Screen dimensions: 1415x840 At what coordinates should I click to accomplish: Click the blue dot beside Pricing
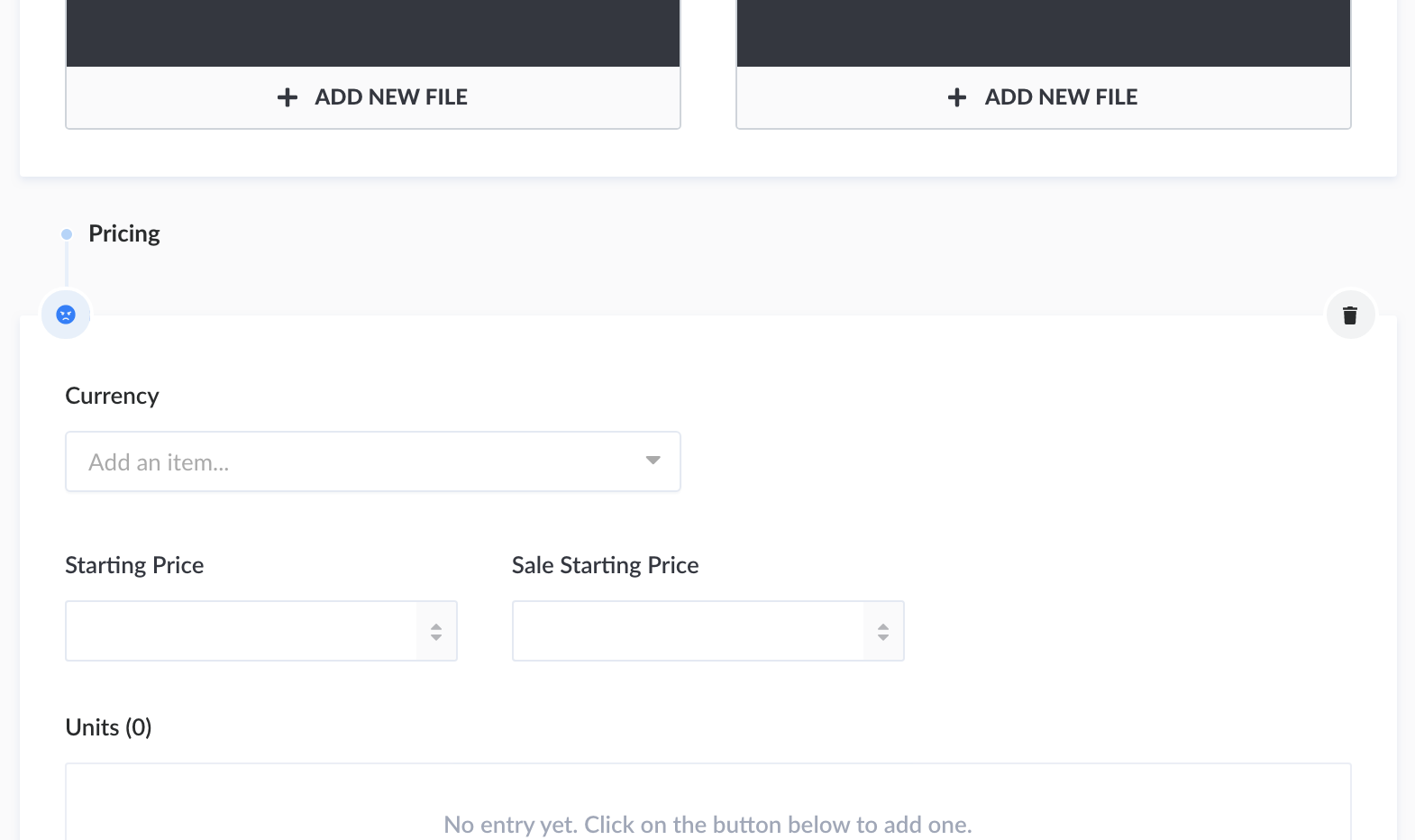pyautogui.click(x=66, y=233)
